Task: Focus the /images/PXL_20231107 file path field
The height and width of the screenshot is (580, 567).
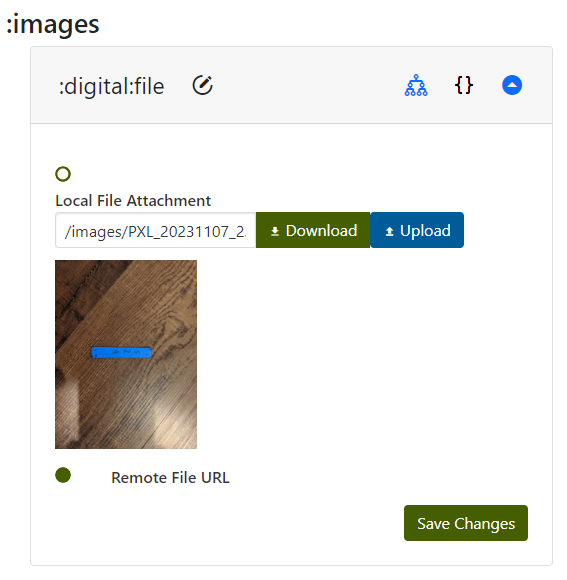Action: tap(156, 230)
